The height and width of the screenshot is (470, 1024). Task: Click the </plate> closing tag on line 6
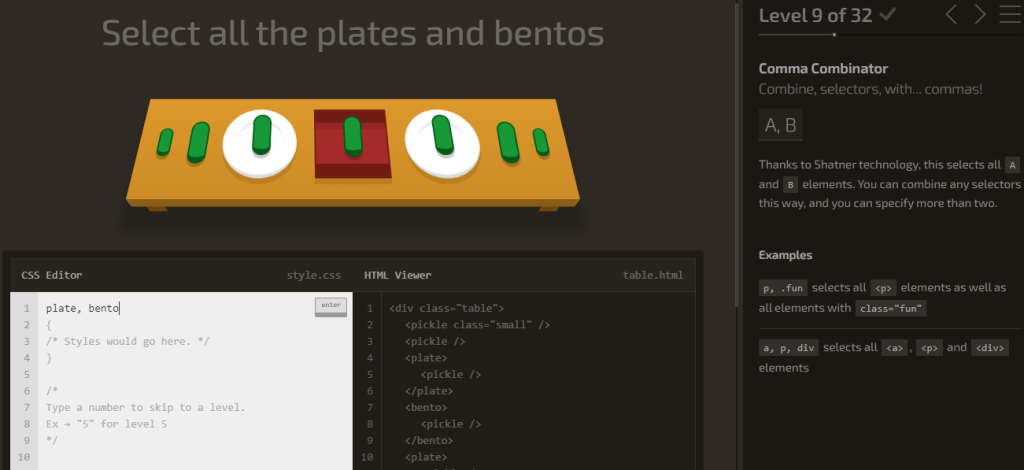coord(428,391)
